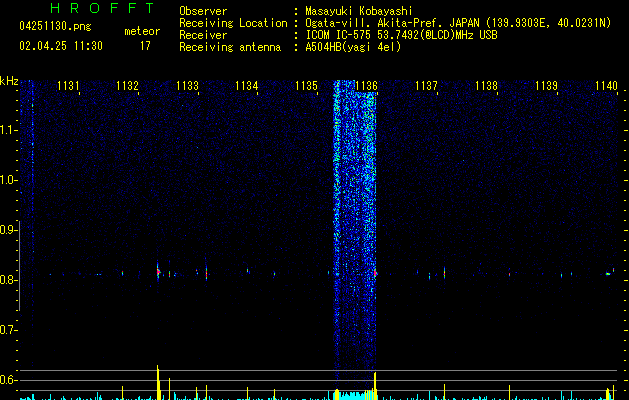Click the 1.1 frequency axis label
Image resolution: width=629 pixels, height=400 pixels.
pyautogui.click(x=8, y=130)
